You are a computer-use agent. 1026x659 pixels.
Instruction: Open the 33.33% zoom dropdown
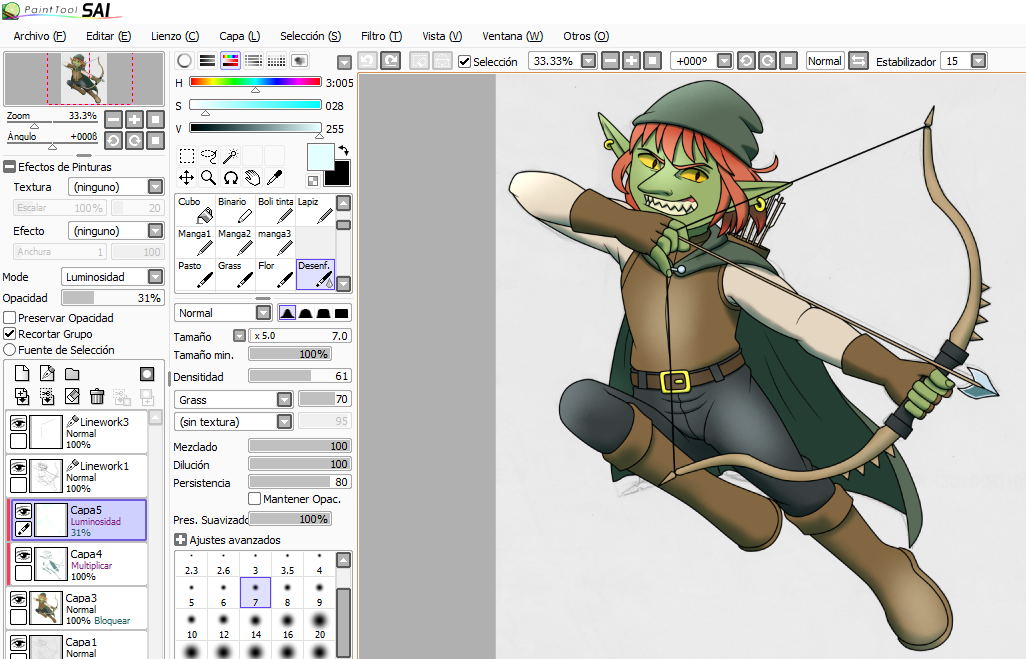pos(589,61)
